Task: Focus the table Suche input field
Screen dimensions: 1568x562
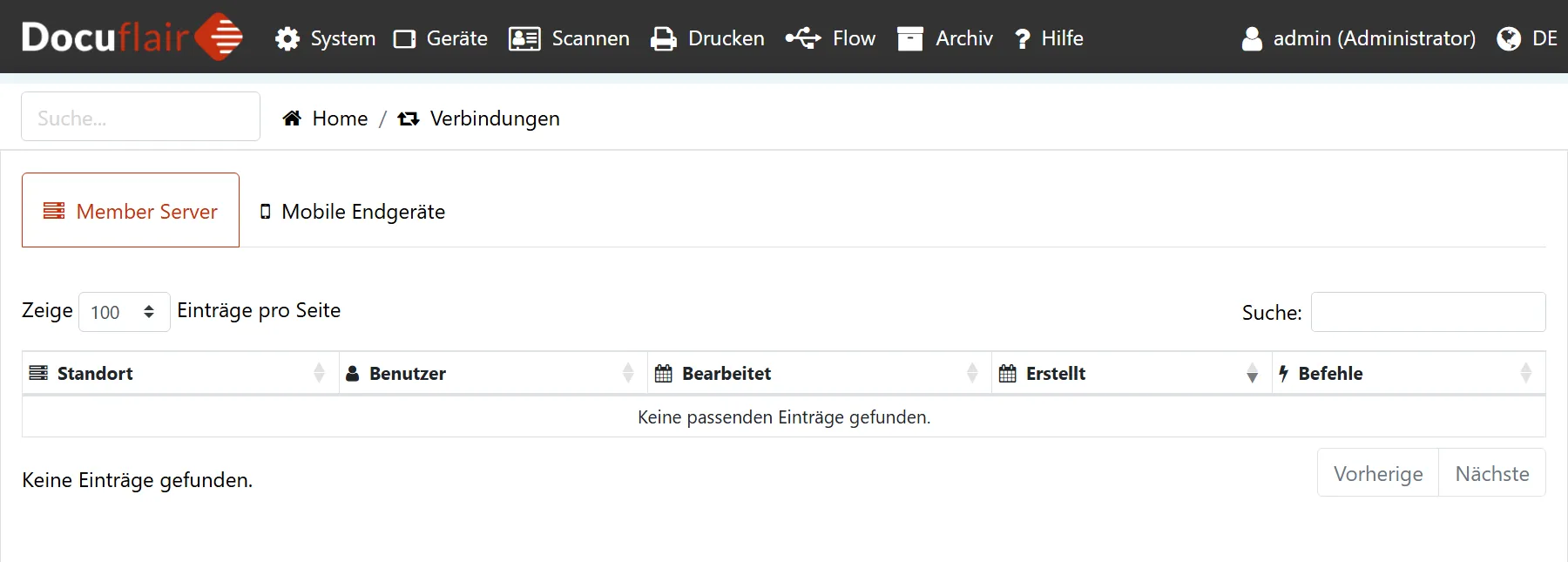Action: click(1428, 312)
